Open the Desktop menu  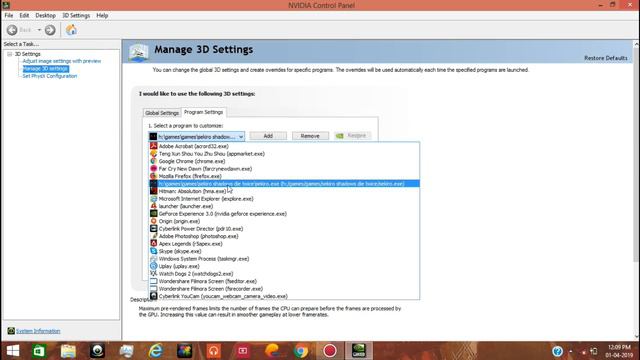click(45, 16)
